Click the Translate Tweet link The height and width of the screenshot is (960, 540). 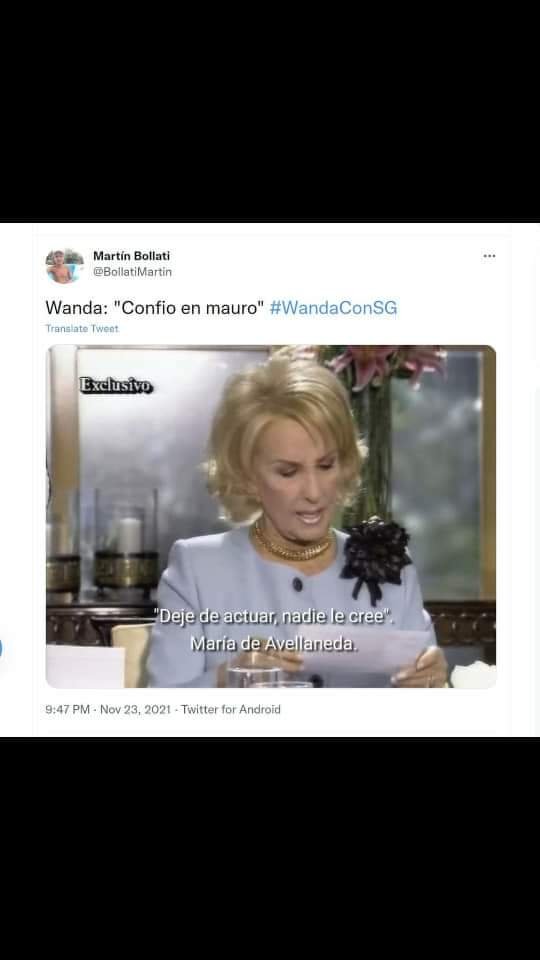82,329
